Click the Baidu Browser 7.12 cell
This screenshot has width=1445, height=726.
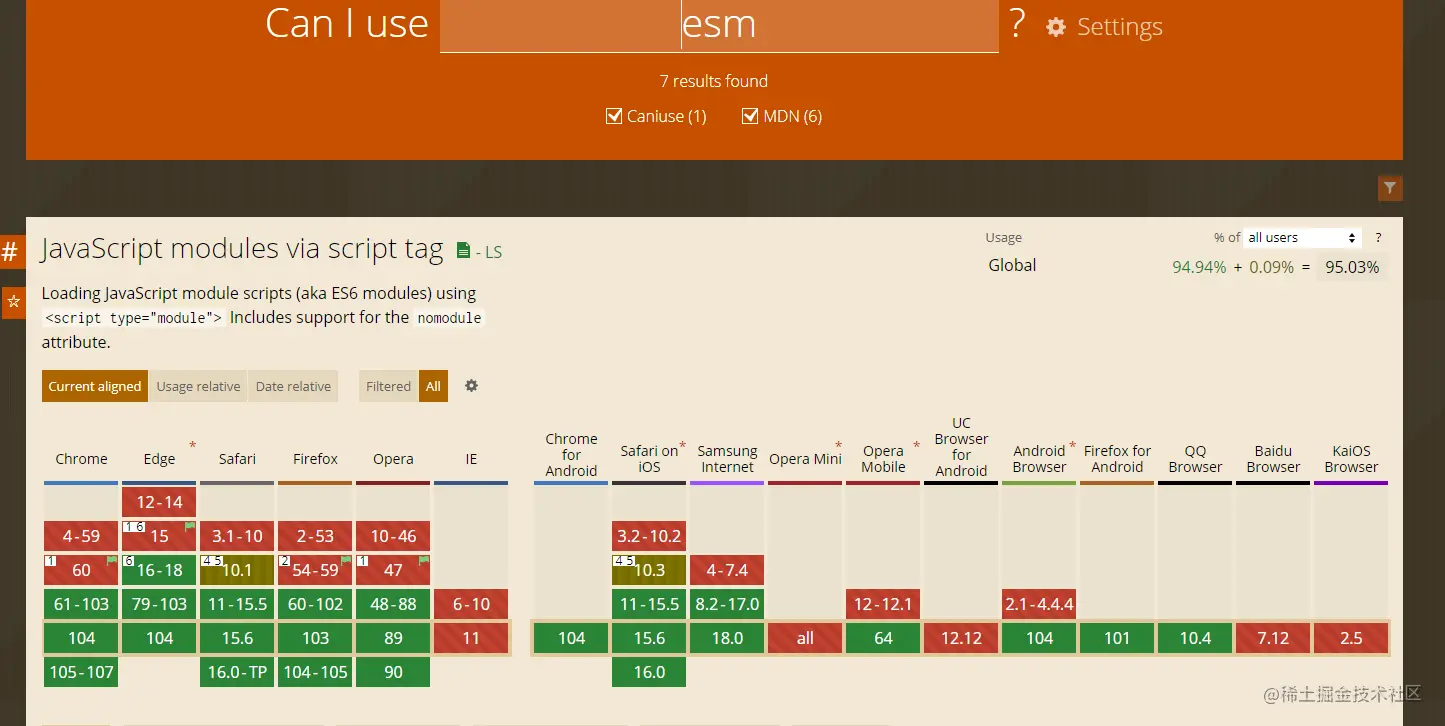click(x=1273, y=638)
